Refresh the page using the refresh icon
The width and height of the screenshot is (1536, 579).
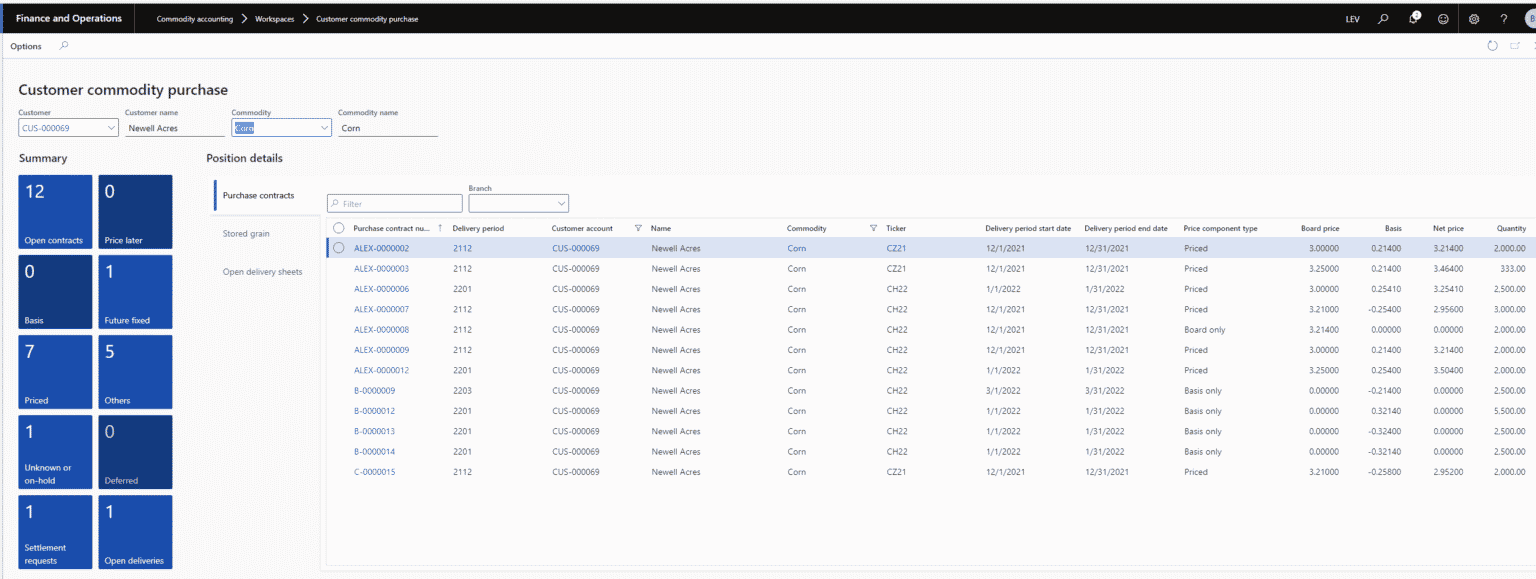pyautogui.click(x=1491, y=45)
